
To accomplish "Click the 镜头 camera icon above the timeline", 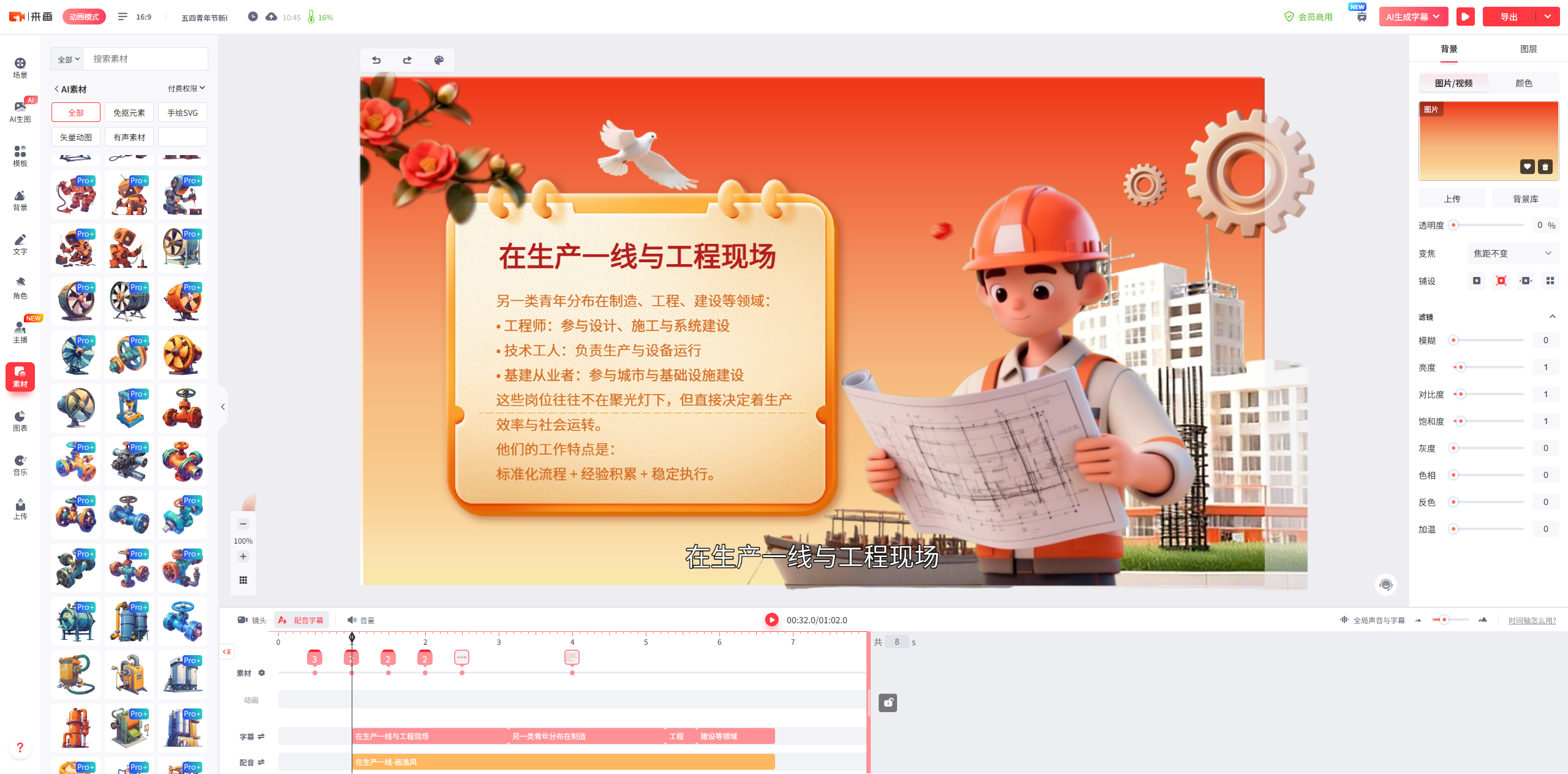I will click(243, 620).
